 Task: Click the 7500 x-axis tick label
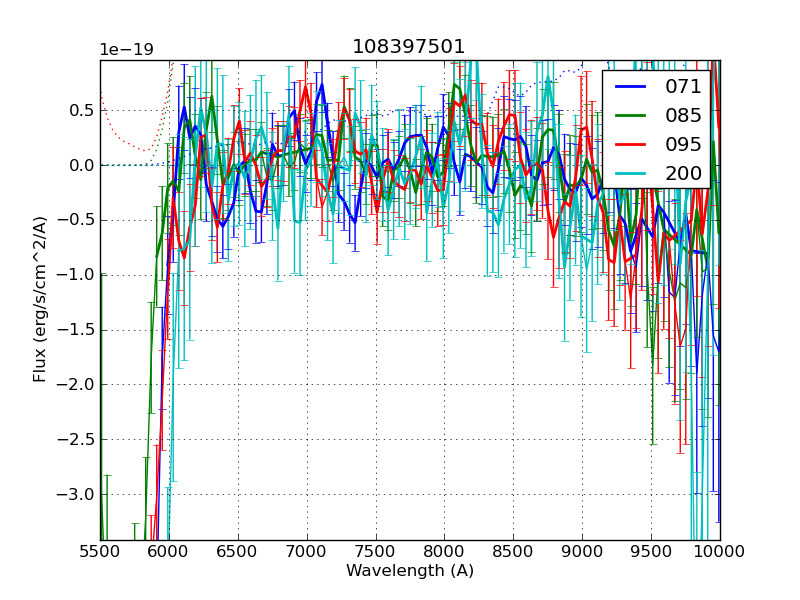click(376, 551)
